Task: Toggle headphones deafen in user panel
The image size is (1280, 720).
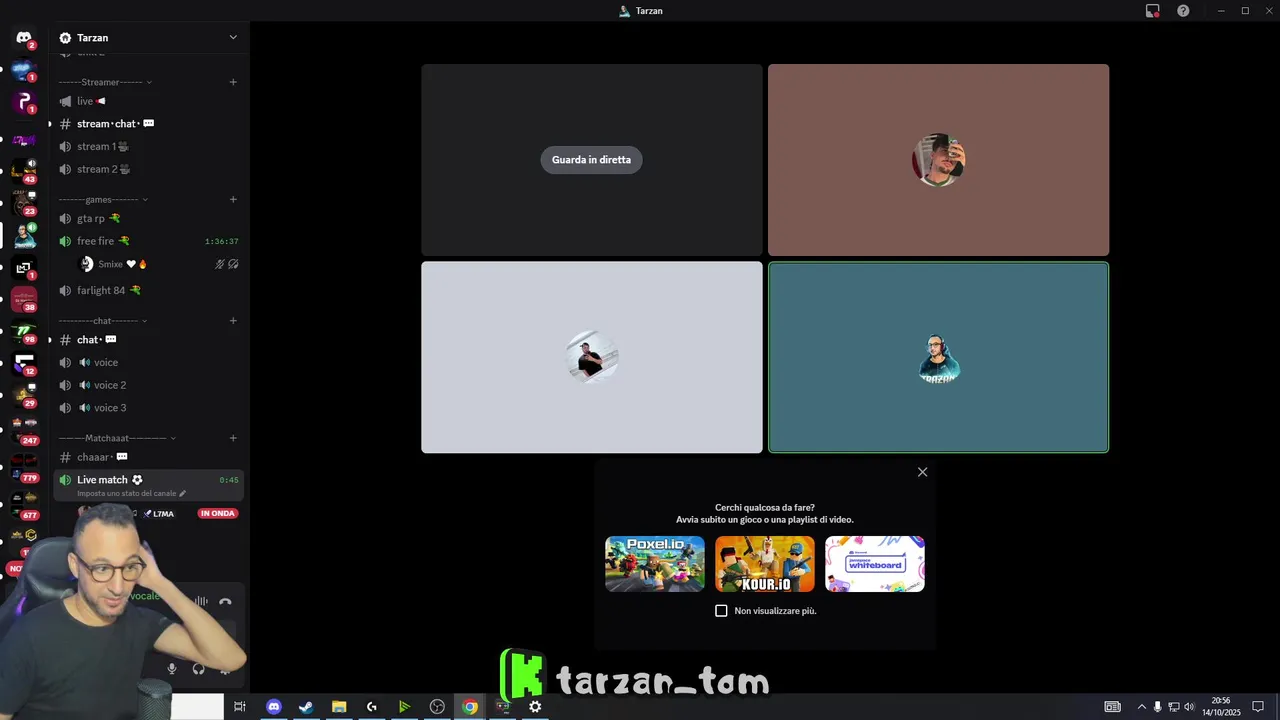Action: 198,668
